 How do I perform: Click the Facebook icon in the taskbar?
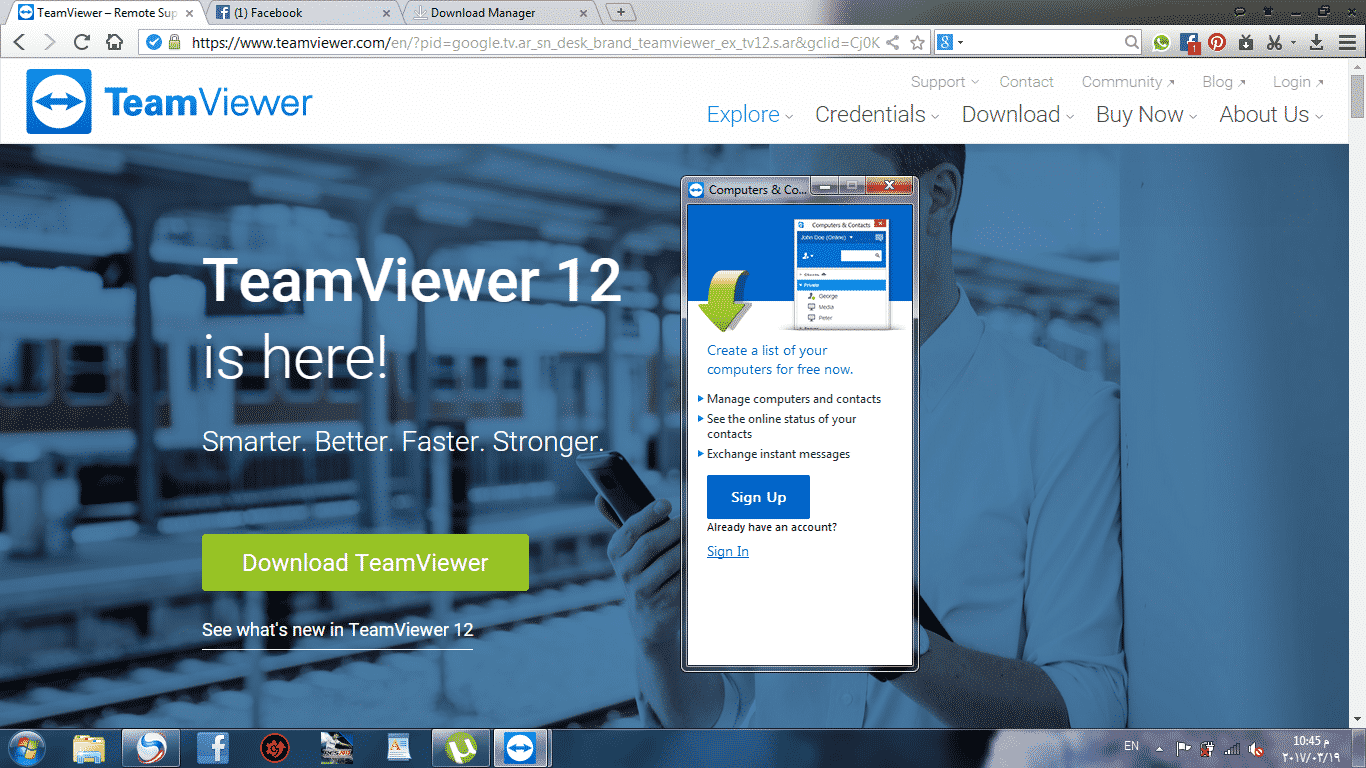tap(213, 748)
